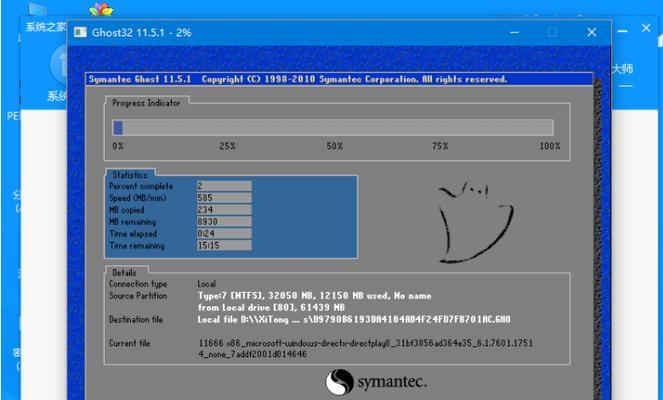Click the Speed value field '585'
Viewport: 663px width, 400px height.
coord(224,197)
